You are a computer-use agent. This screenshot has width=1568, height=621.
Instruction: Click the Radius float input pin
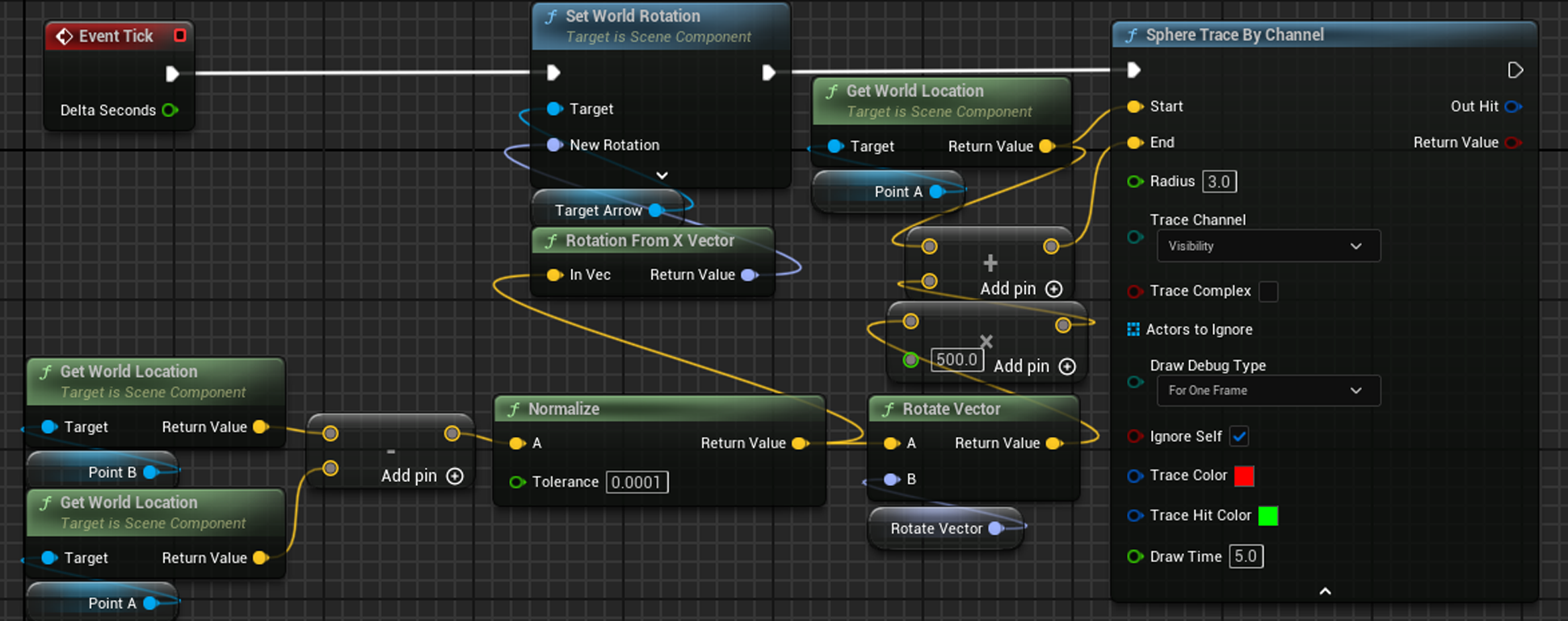1135,181
